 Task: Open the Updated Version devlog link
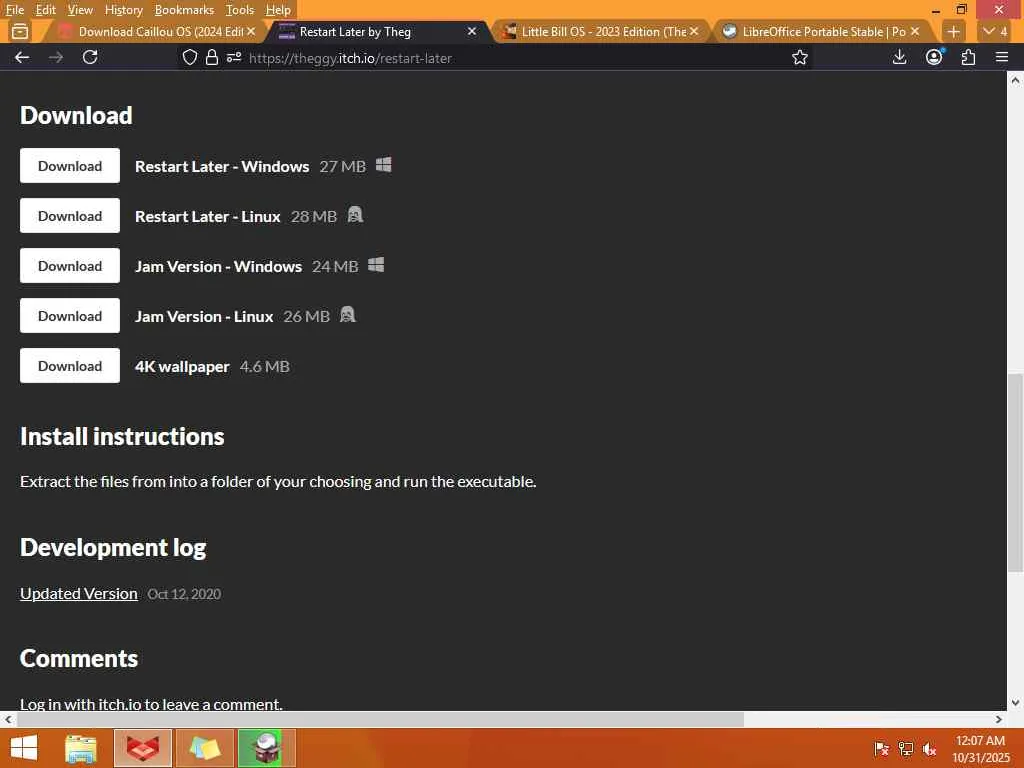(x=78, y=594)
